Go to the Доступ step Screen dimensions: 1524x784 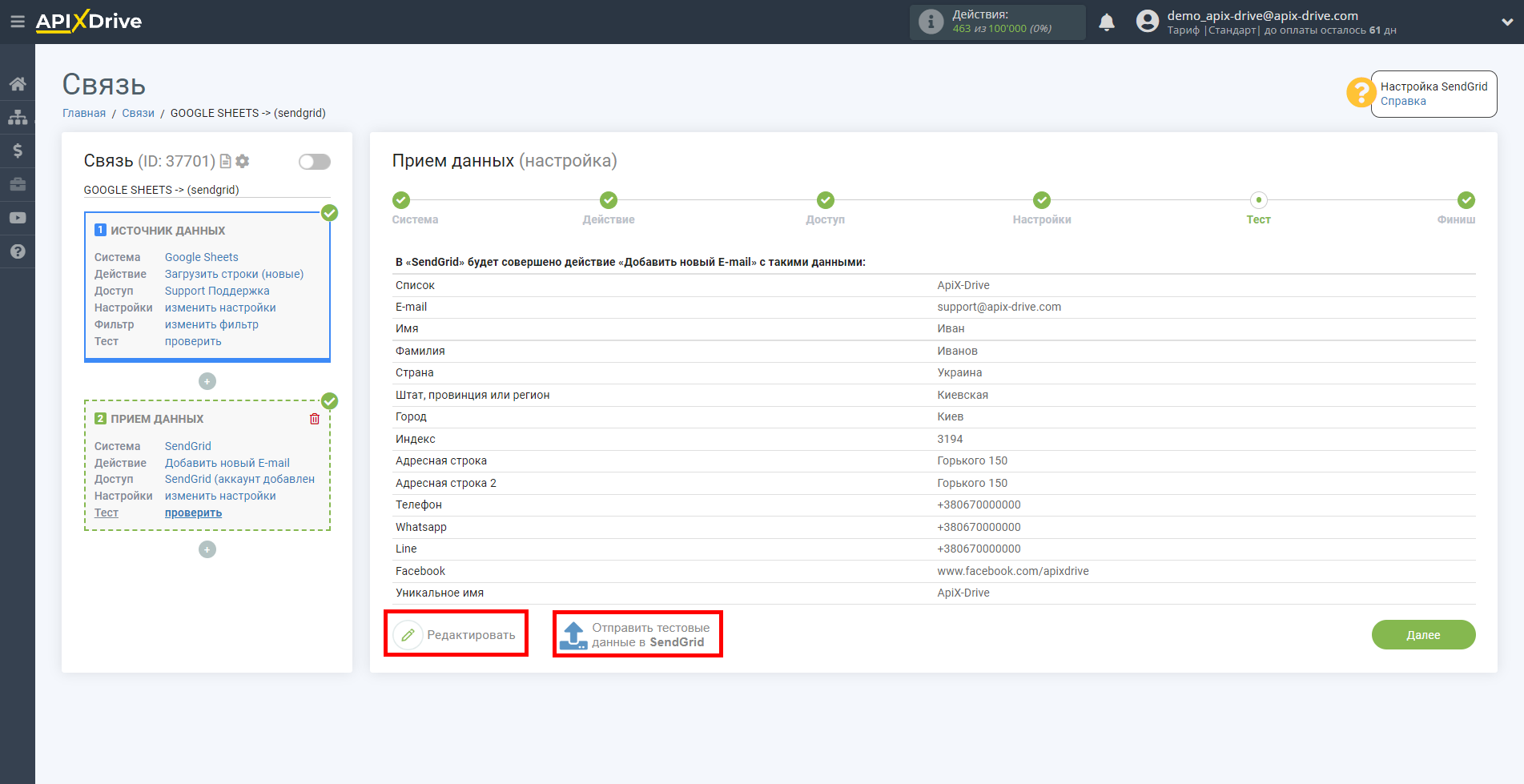(826, 200)
